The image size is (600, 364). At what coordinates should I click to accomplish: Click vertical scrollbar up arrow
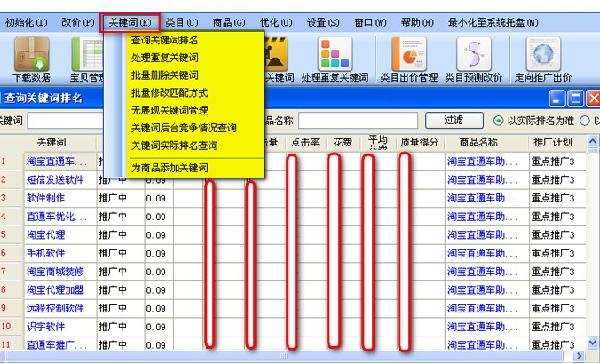(x=592, y=142)
